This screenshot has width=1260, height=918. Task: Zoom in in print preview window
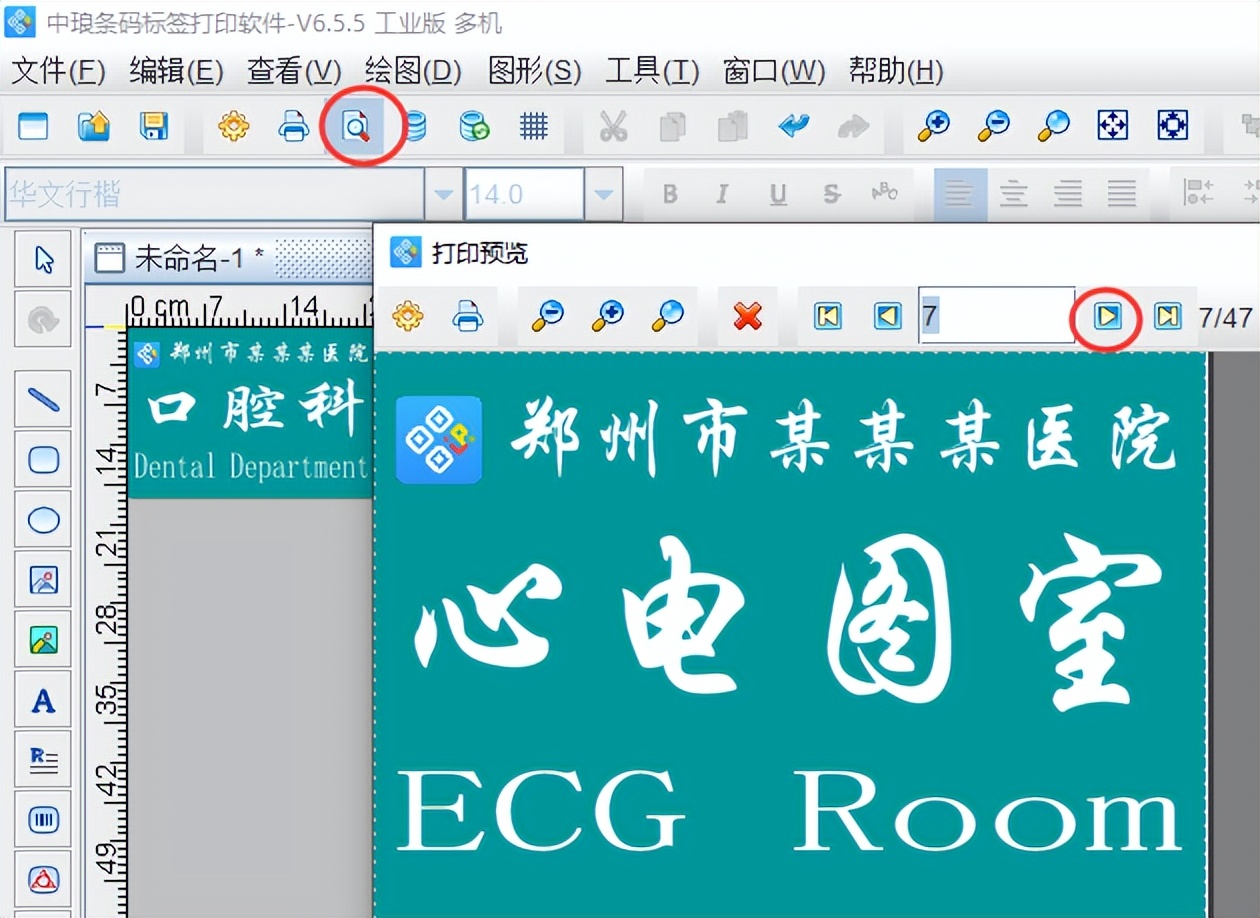(607, 317)
